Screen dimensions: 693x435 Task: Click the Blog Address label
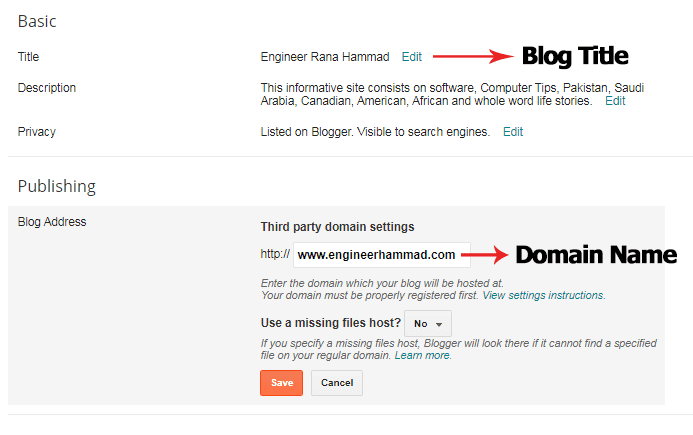(x=52, y=221)
